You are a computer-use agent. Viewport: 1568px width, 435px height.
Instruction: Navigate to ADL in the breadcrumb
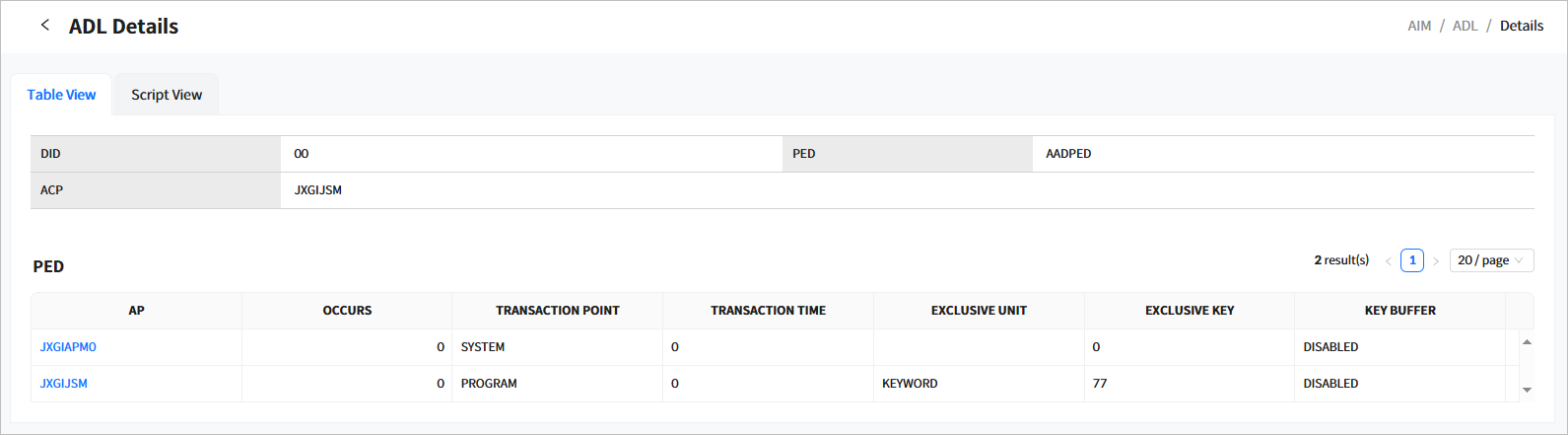(1465, 26)
